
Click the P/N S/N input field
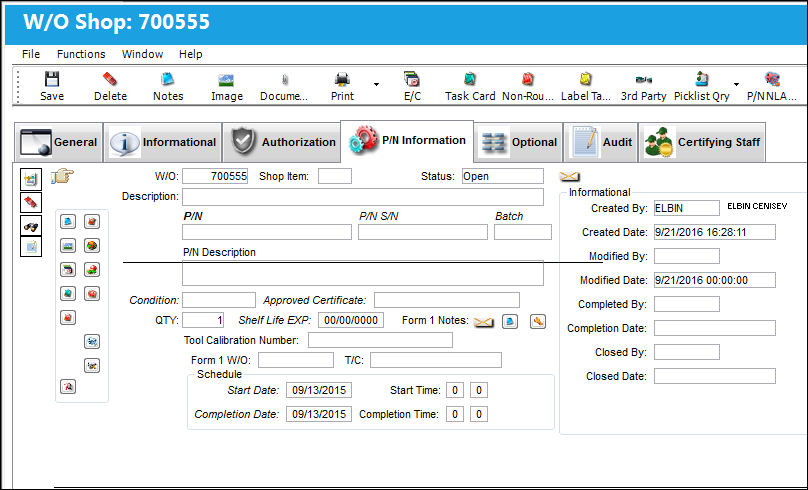(423, 232)
